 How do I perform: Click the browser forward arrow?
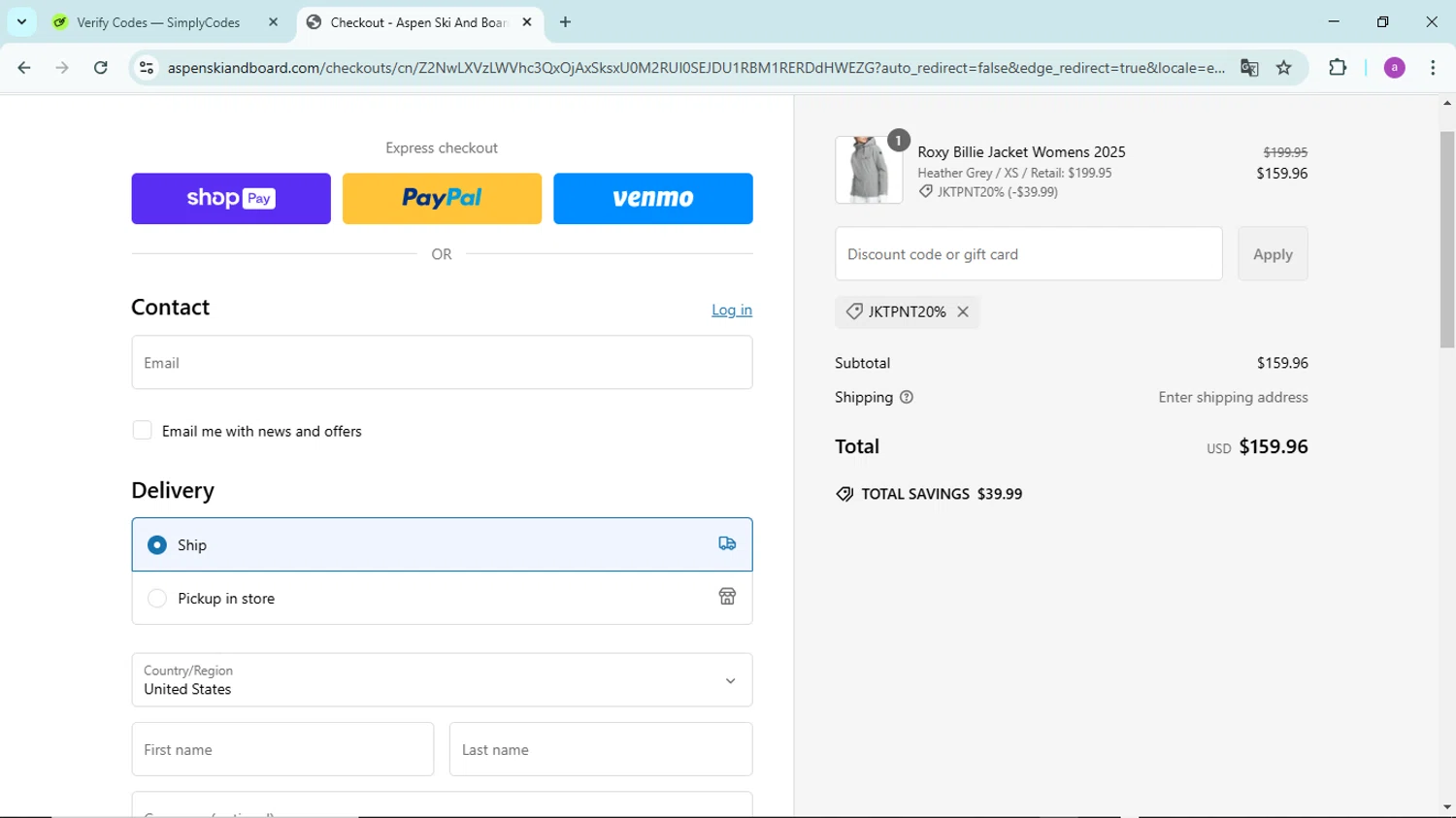(x=62, y=68)
